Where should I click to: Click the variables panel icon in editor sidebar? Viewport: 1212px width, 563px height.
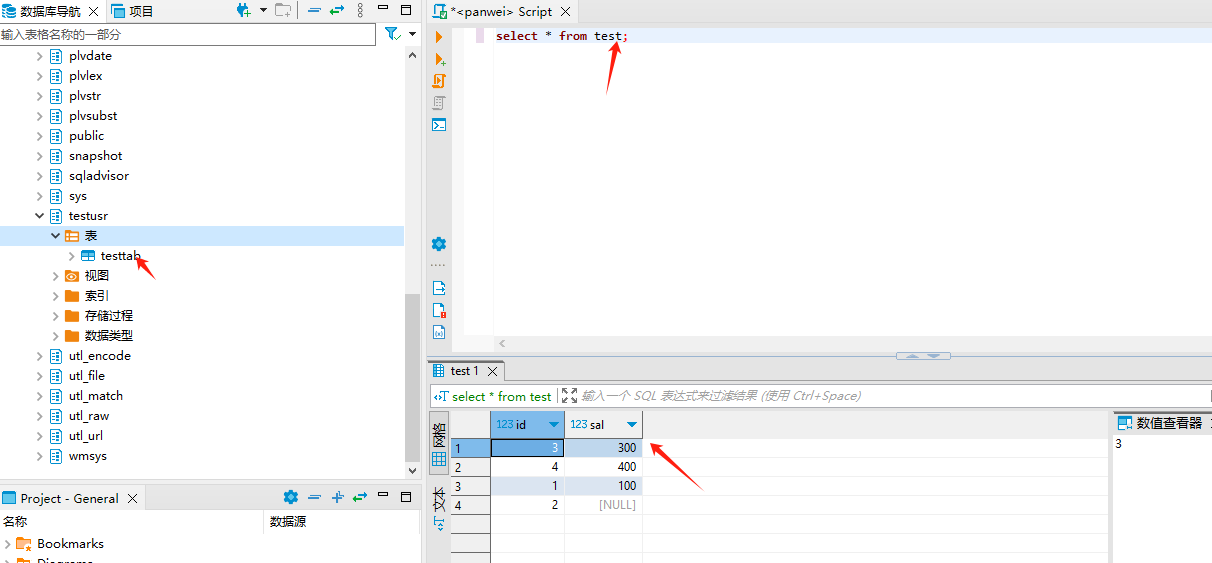(439, 332)
